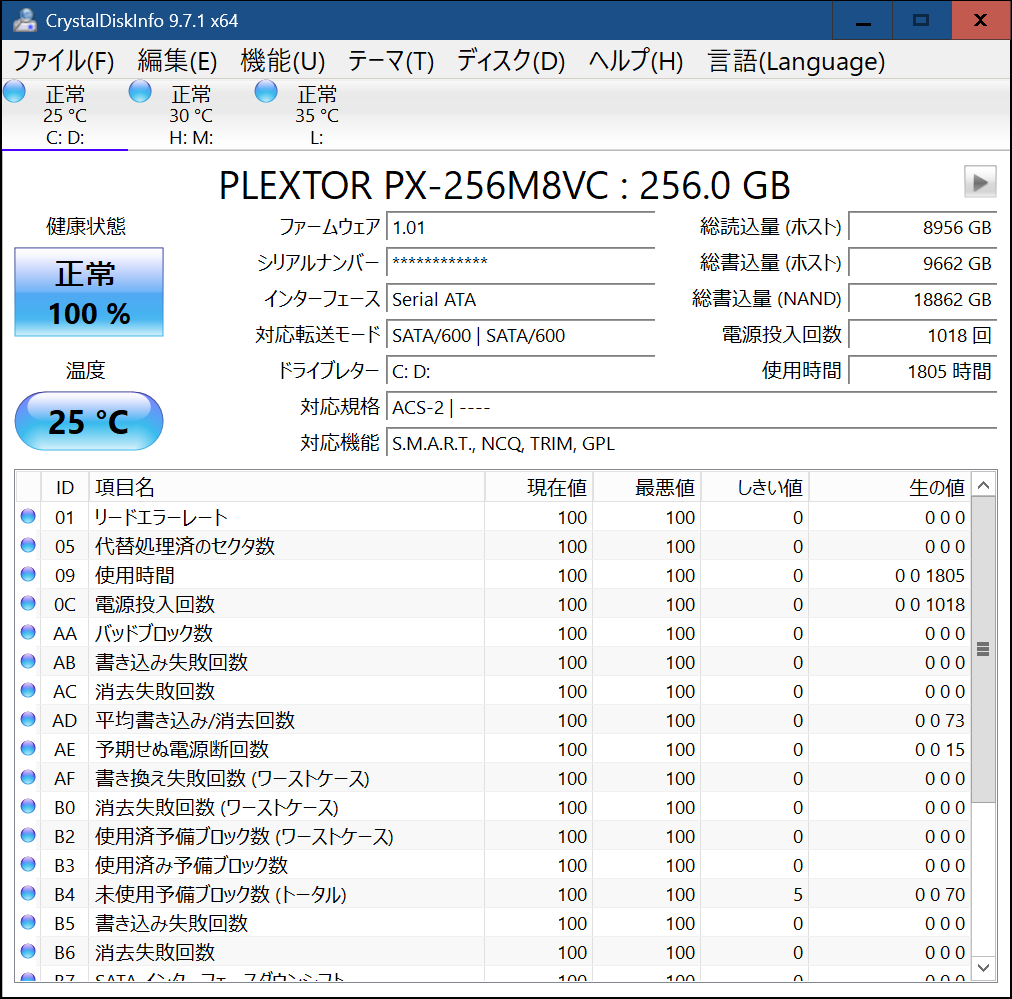Click the 正常 100 % health status button

coord(89,292)
